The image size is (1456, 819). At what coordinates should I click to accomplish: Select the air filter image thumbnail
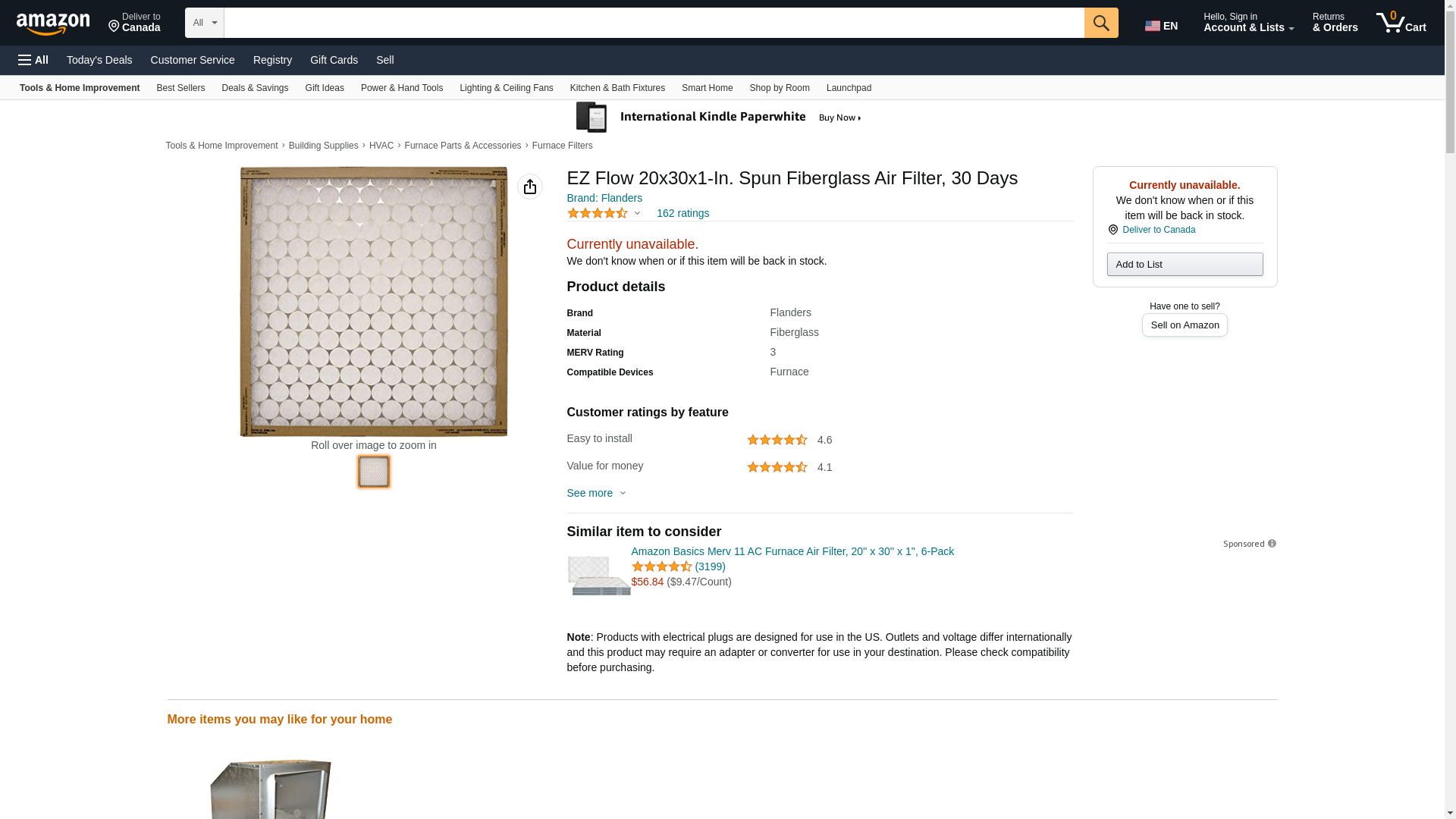[x=373, y=472]
